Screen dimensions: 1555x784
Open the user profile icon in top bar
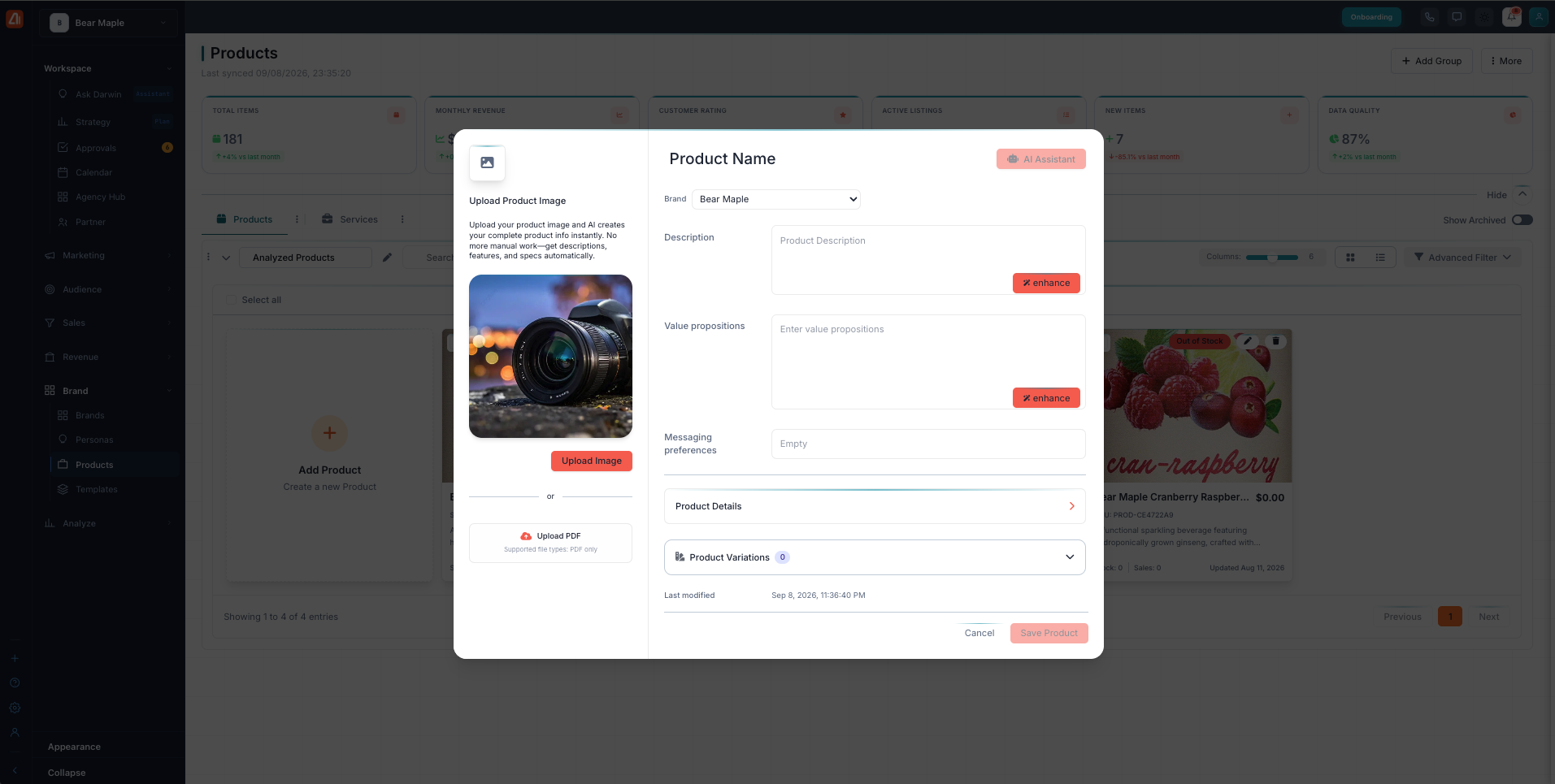[1539, 17]
